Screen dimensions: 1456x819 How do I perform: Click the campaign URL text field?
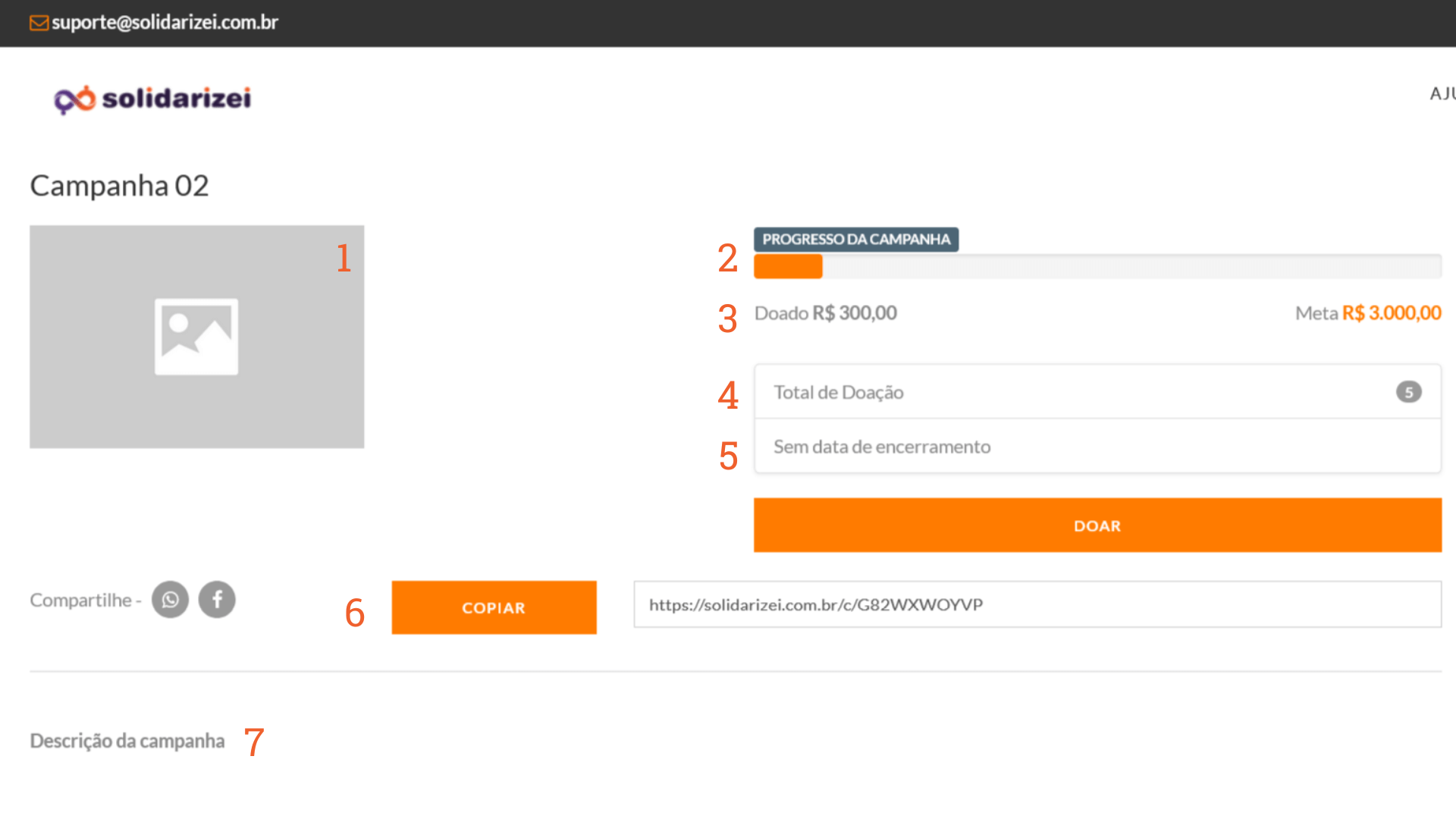[1037, 604]
